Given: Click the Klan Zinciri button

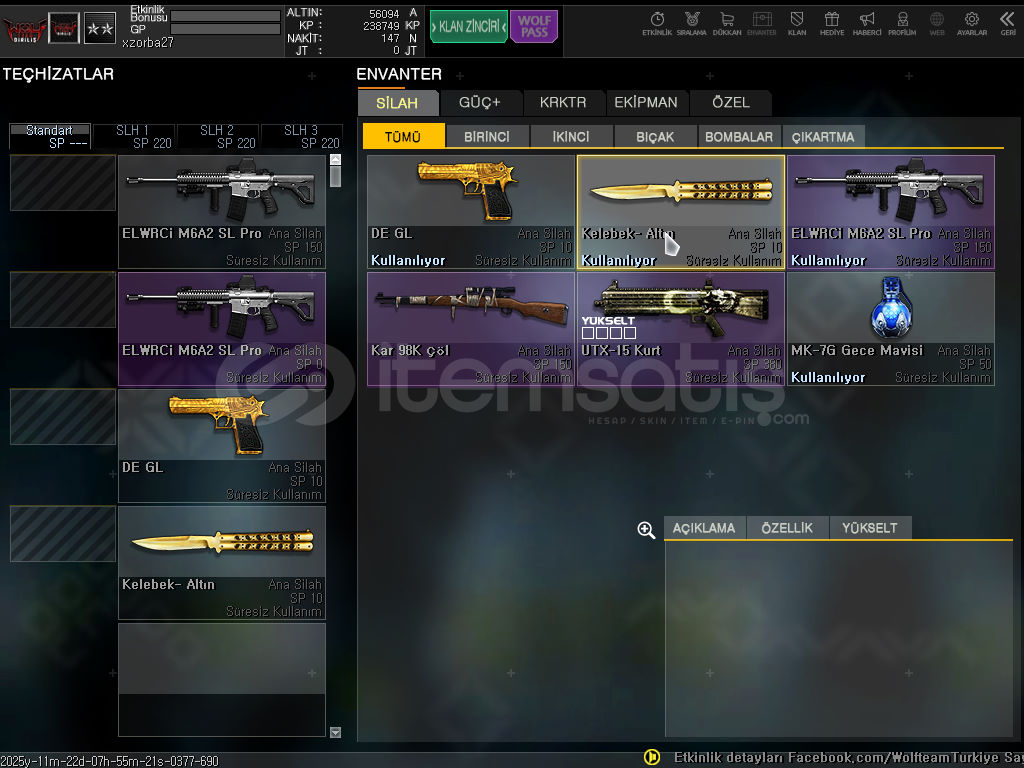Looking at the screenshot, I should tap(468, 26).
